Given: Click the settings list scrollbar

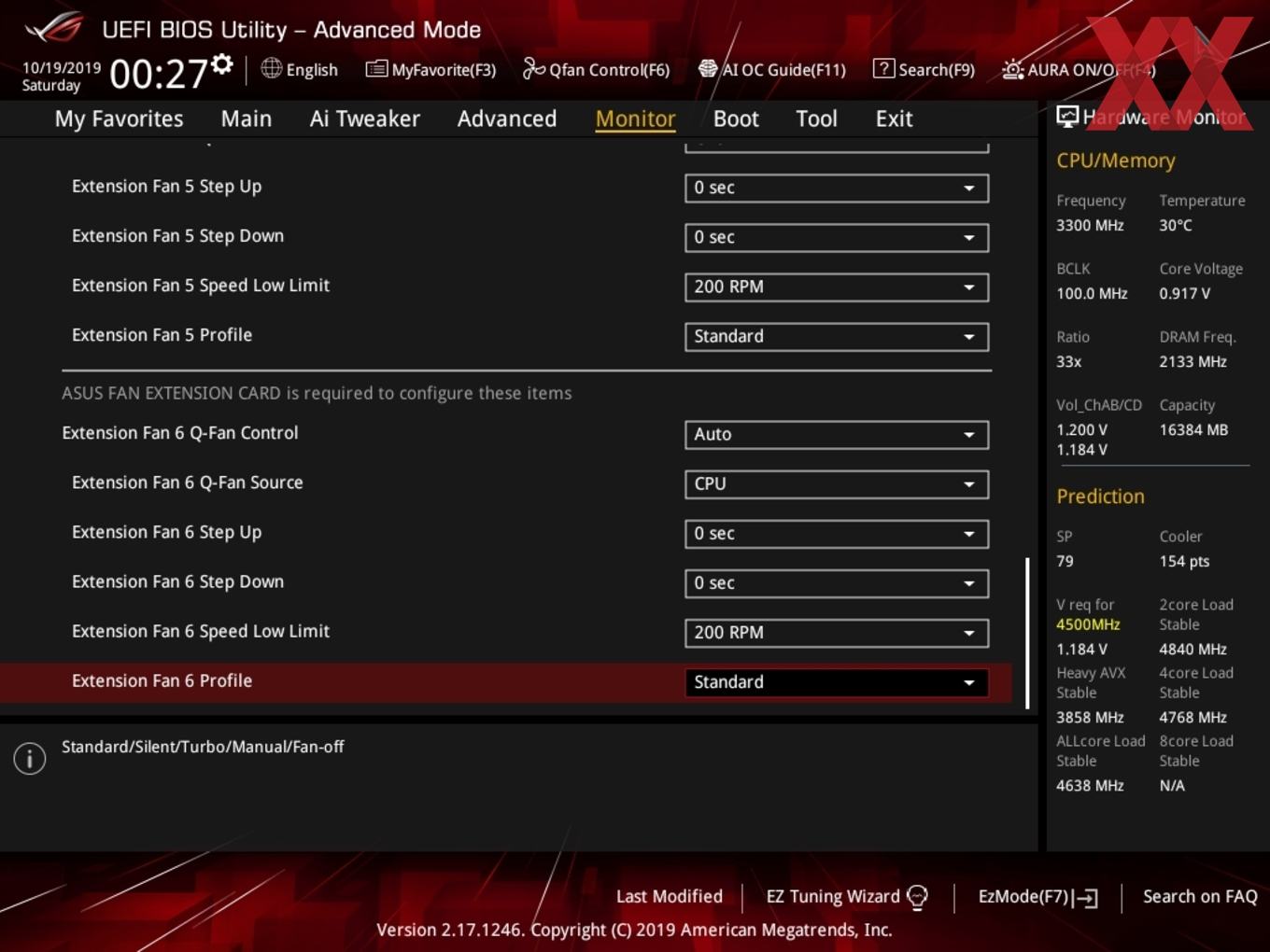Looking at the screenshot, I should (1027, 633).
